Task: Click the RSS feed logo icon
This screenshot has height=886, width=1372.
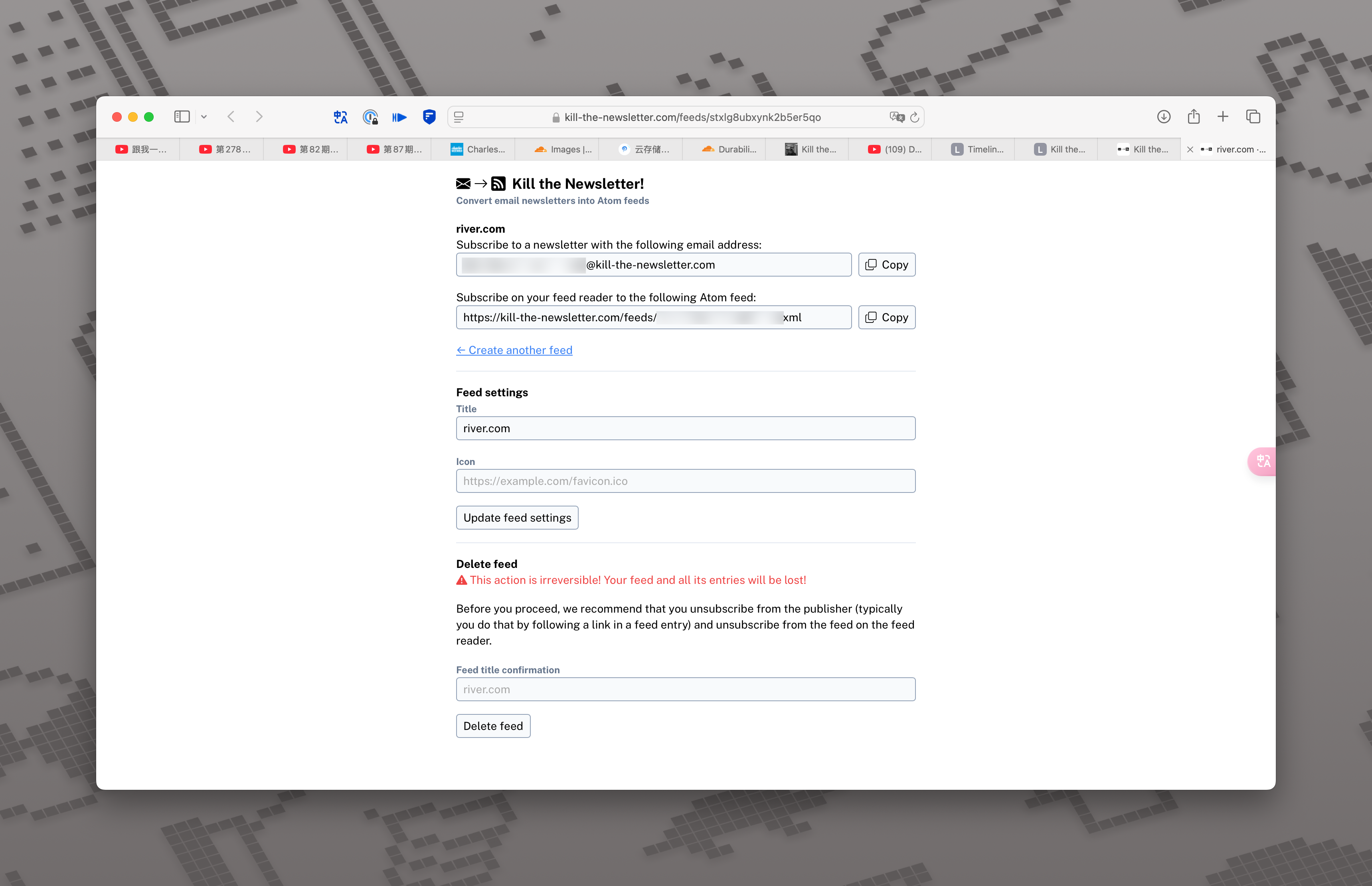Action: pyautogui.click(x=498, y=184)
